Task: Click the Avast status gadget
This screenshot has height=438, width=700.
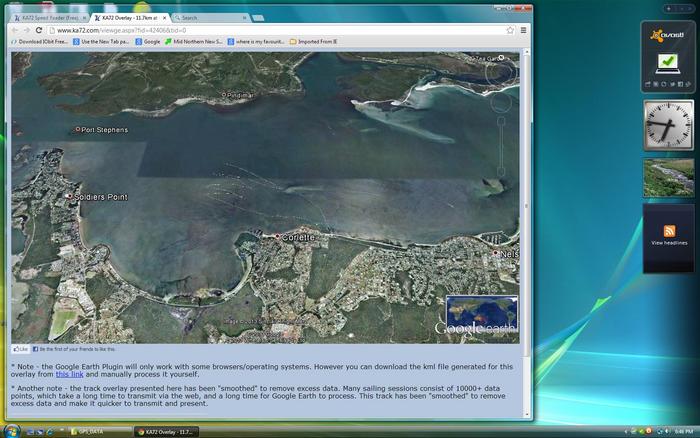Action: click(x=668, y=57)
